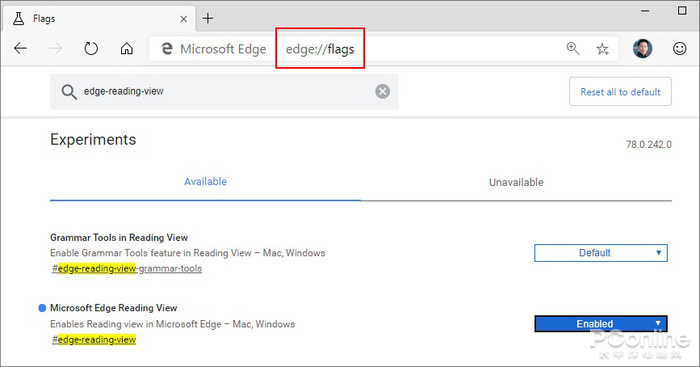700x367 pixels.
Task: Click Grammar Tools in Reading View title
Action: point(119,238)
